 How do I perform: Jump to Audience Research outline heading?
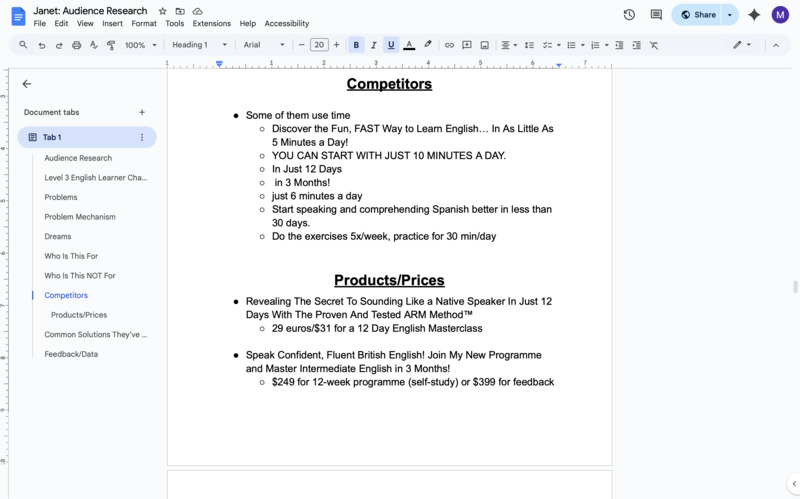pos(78,158)
